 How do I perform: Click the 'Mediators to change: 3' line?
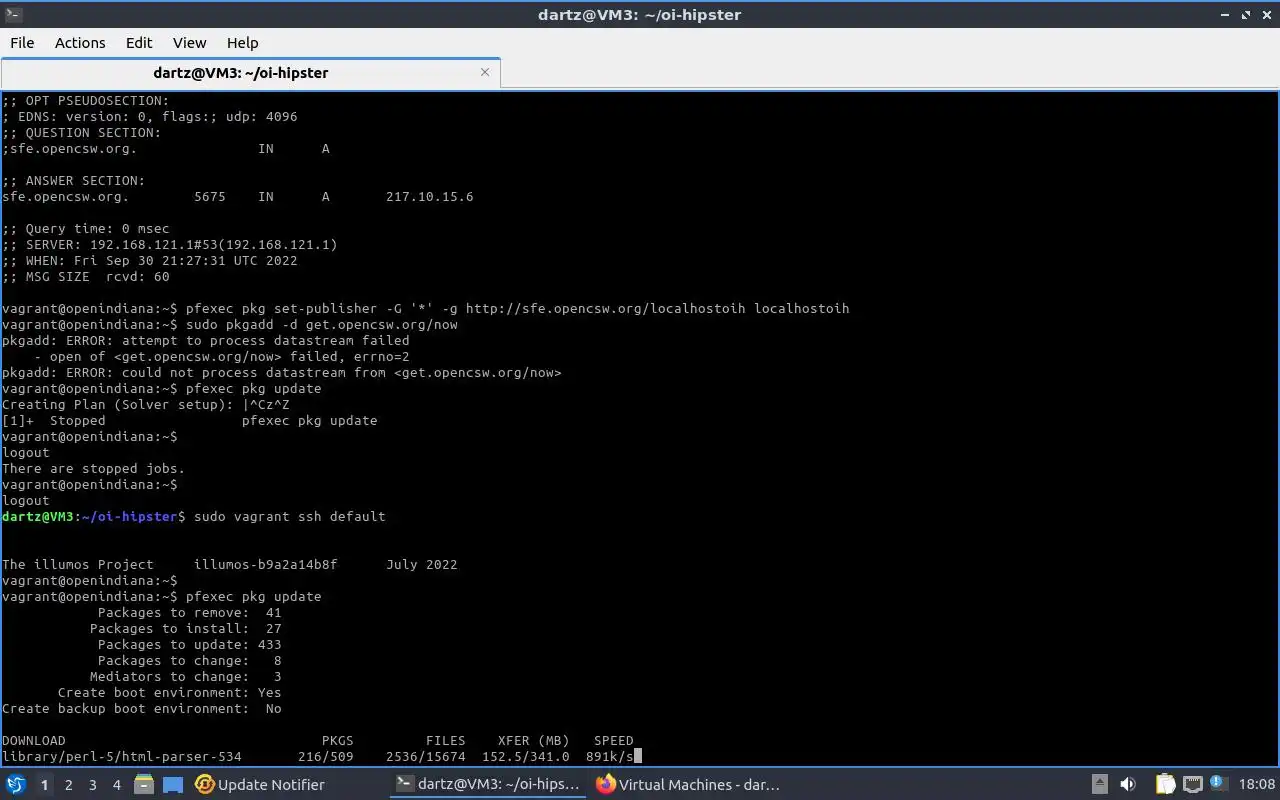(185, 677)
